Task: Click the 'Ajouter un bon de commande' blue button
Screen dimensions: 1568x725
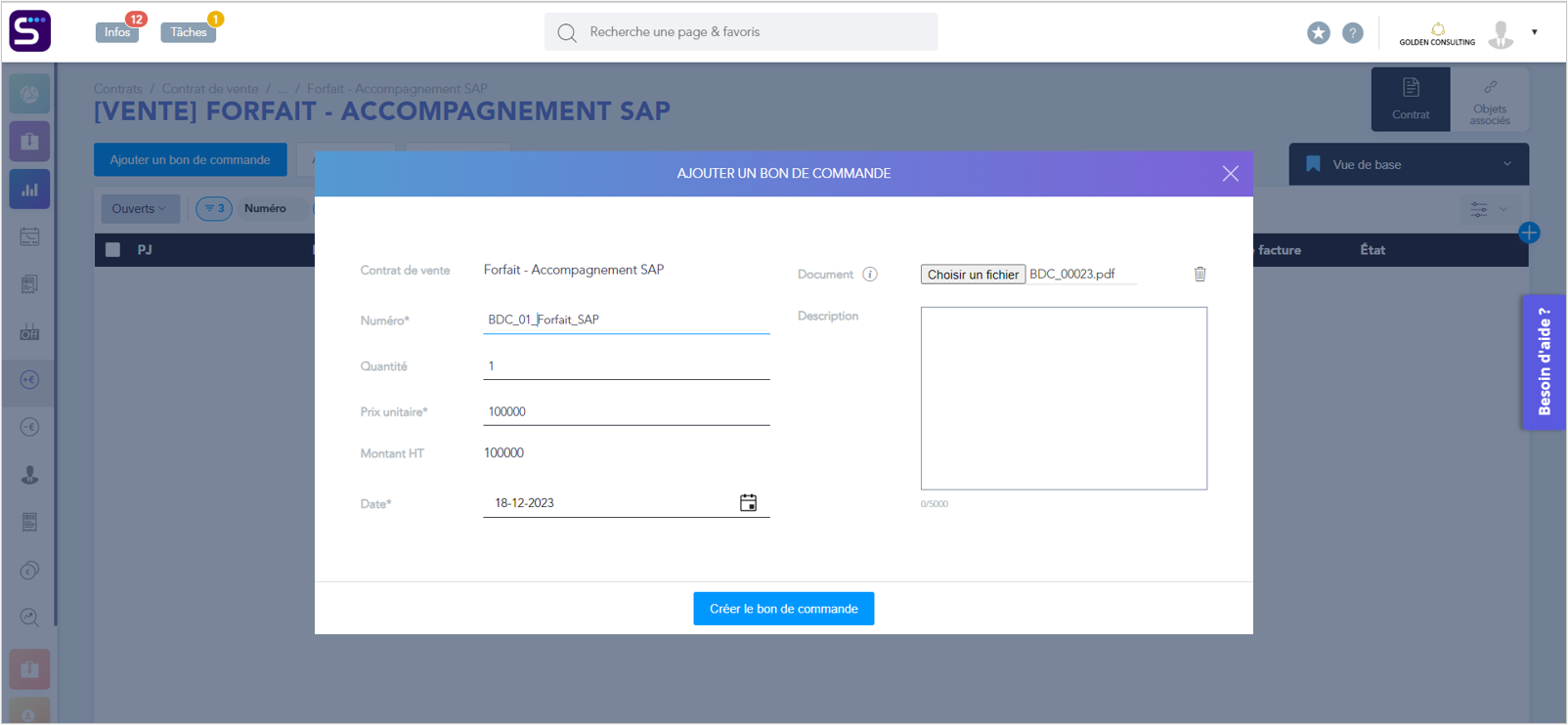Action: click(191, 160)
